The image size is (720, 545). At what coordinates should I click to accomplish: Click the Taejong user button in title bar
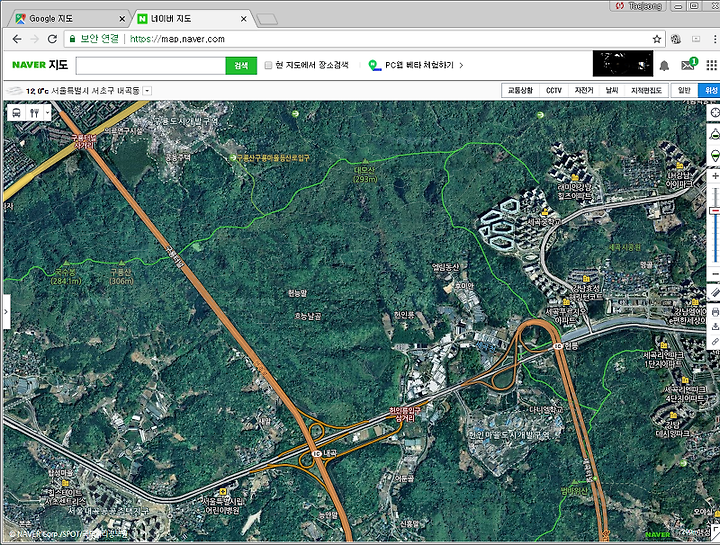(640, 6)
